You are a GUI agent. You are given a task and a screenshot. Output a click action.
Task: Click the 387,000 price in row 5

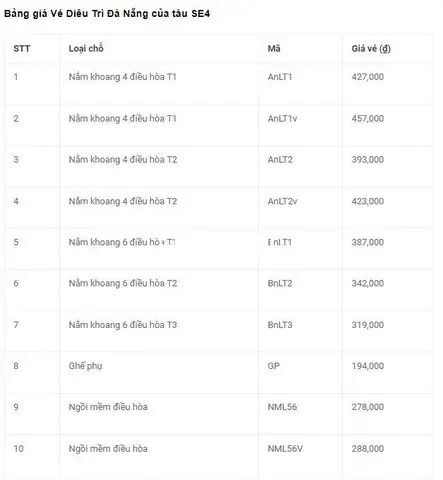coord(368,242)
